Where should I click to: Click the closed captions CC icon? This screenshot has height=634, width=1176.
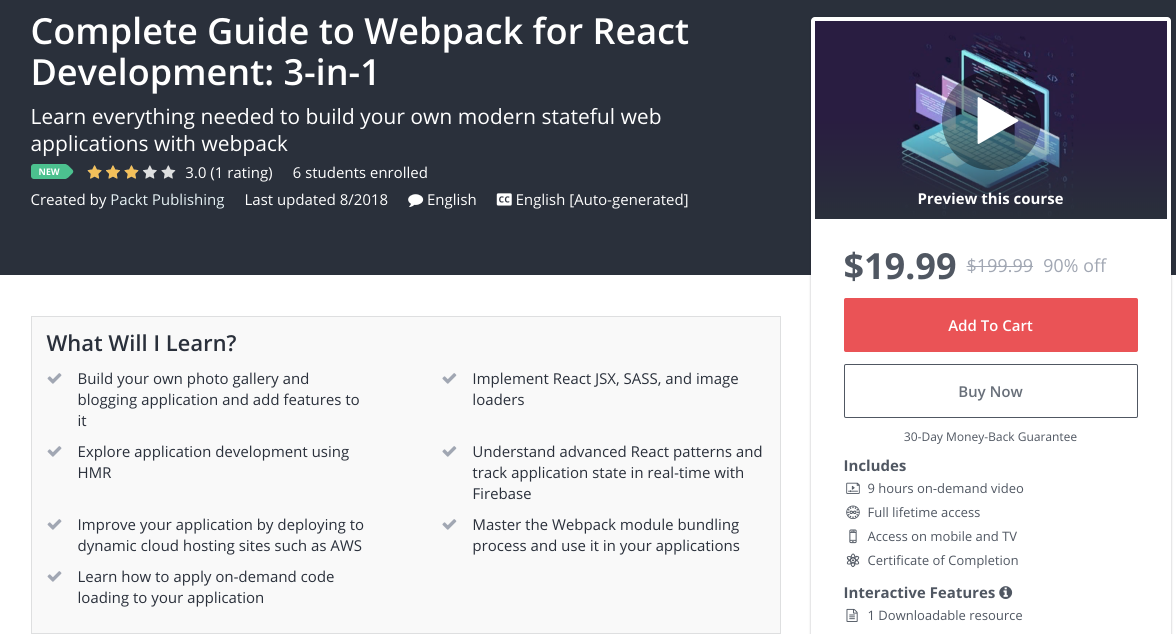pos(504,199)
